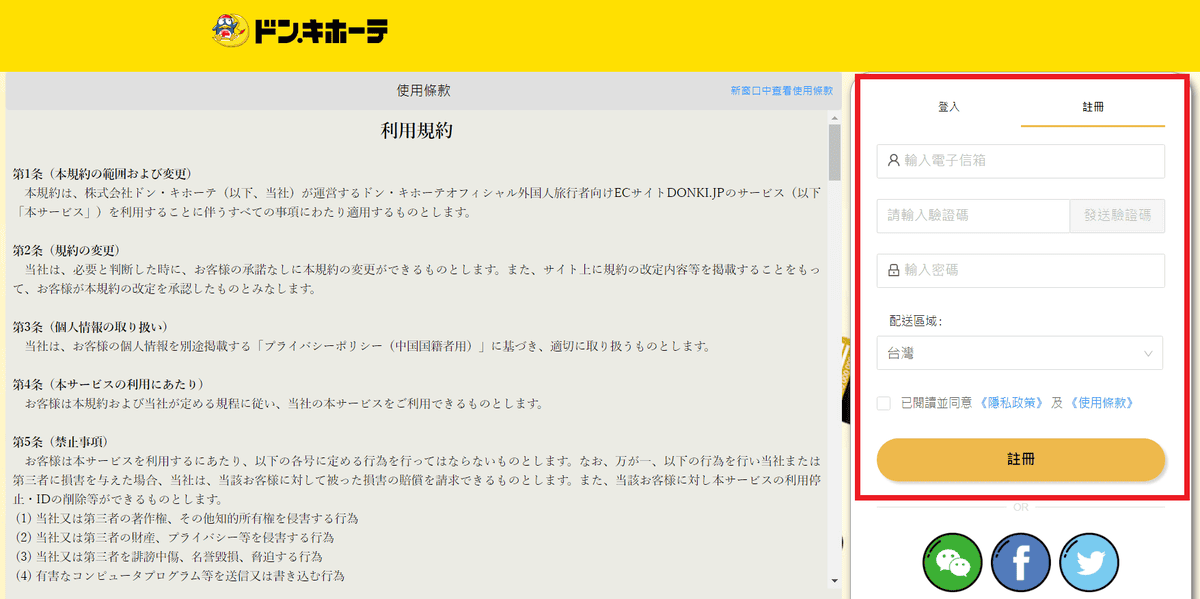Check the agree to privacy policy checkbox

point(883,403)
